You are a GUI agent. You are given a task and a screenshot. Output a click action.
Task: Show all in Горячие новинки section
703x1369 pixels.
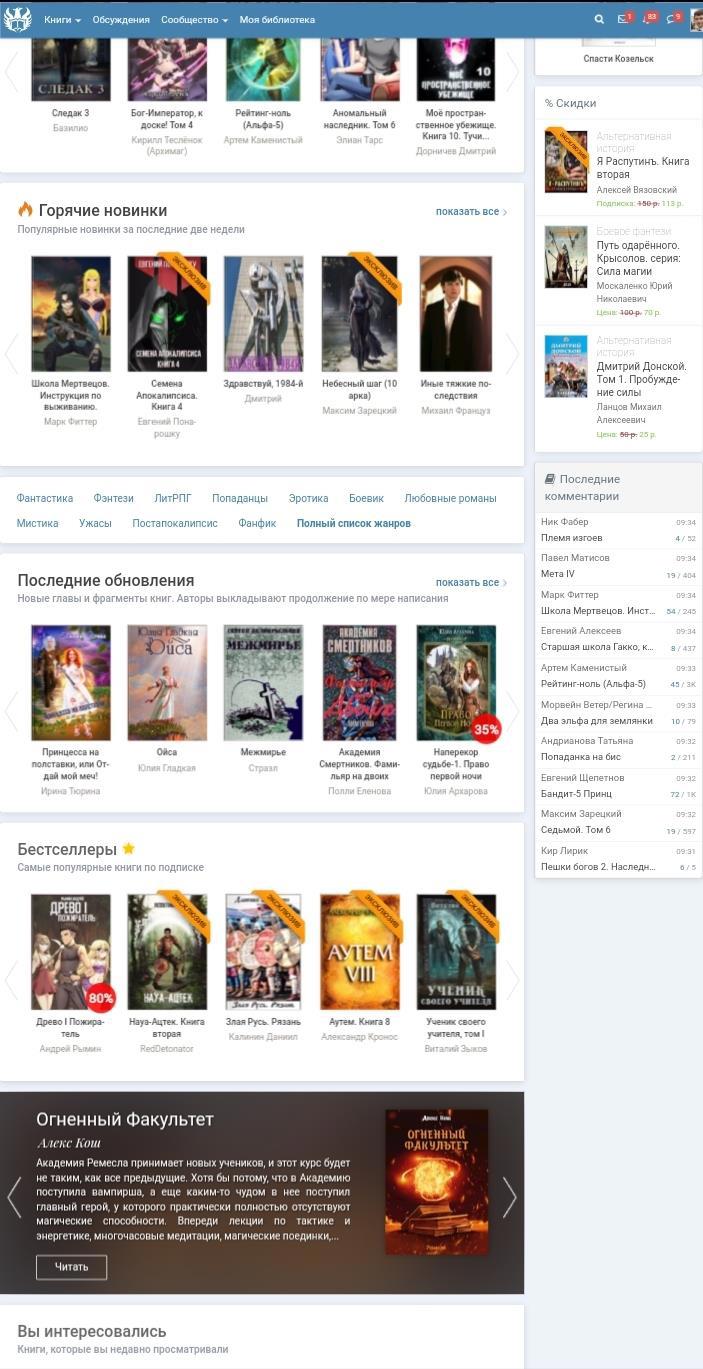click(470, 212)
